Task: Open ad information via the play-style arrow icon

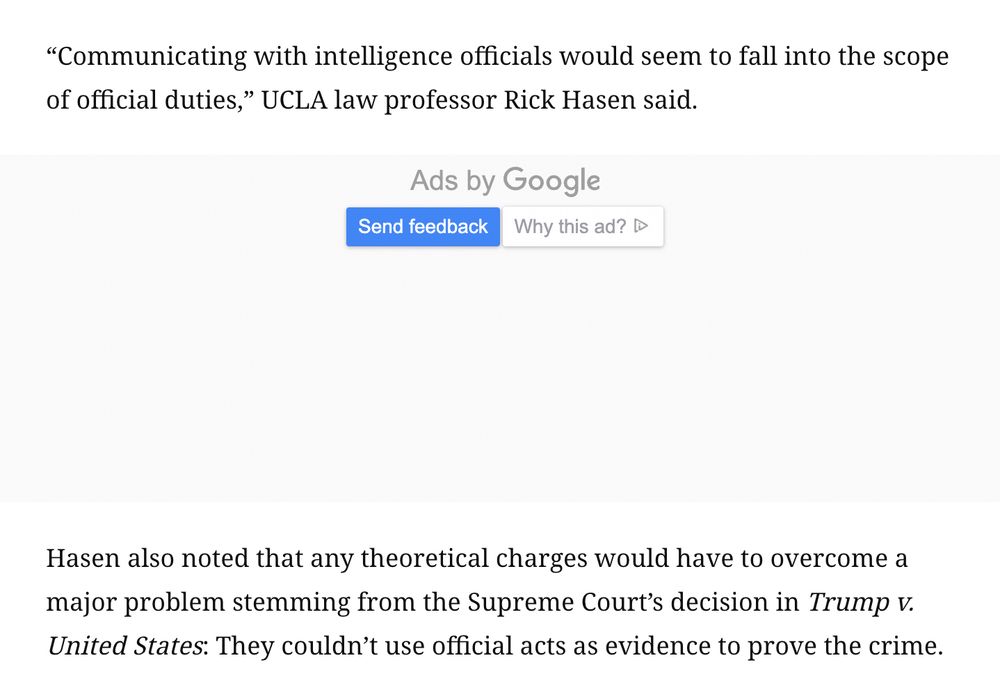Action: coord(641,226)
